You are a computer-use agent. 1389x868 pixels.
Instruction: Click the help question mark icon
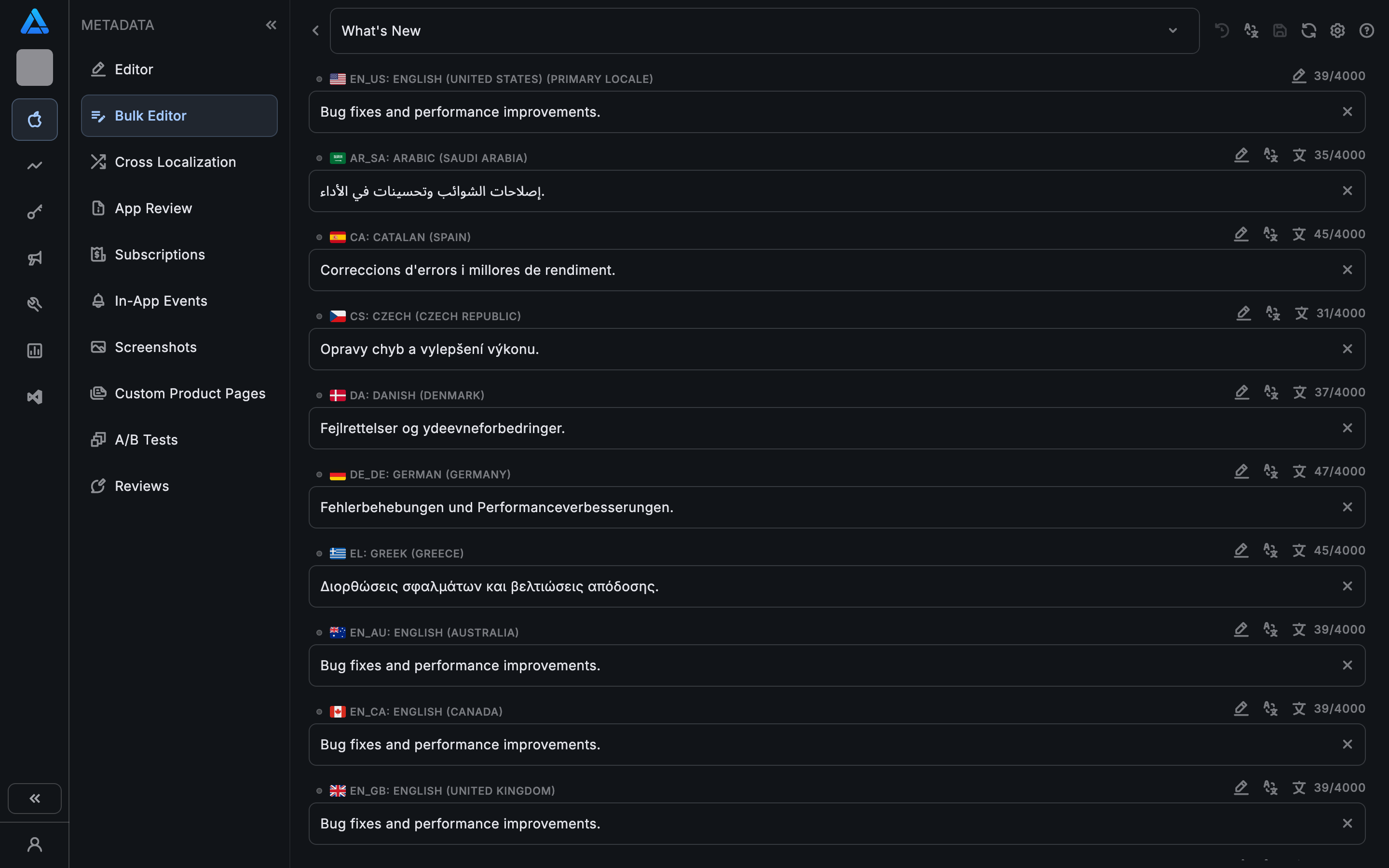(1367, 31)
